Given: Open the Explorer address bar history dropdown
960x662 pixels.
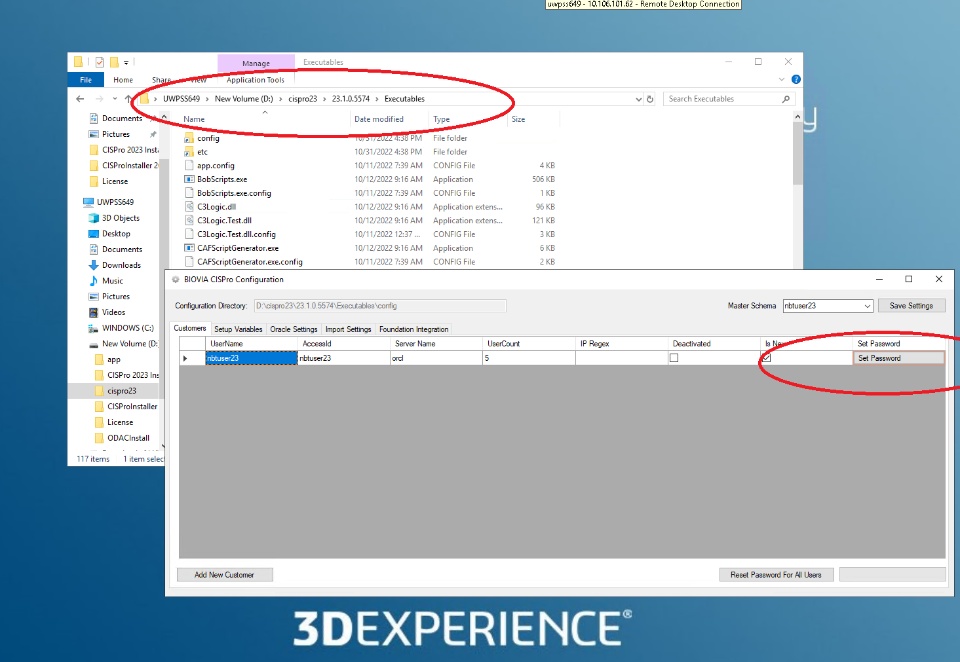Looking at the screenshot, I should [x=639, y=99].
